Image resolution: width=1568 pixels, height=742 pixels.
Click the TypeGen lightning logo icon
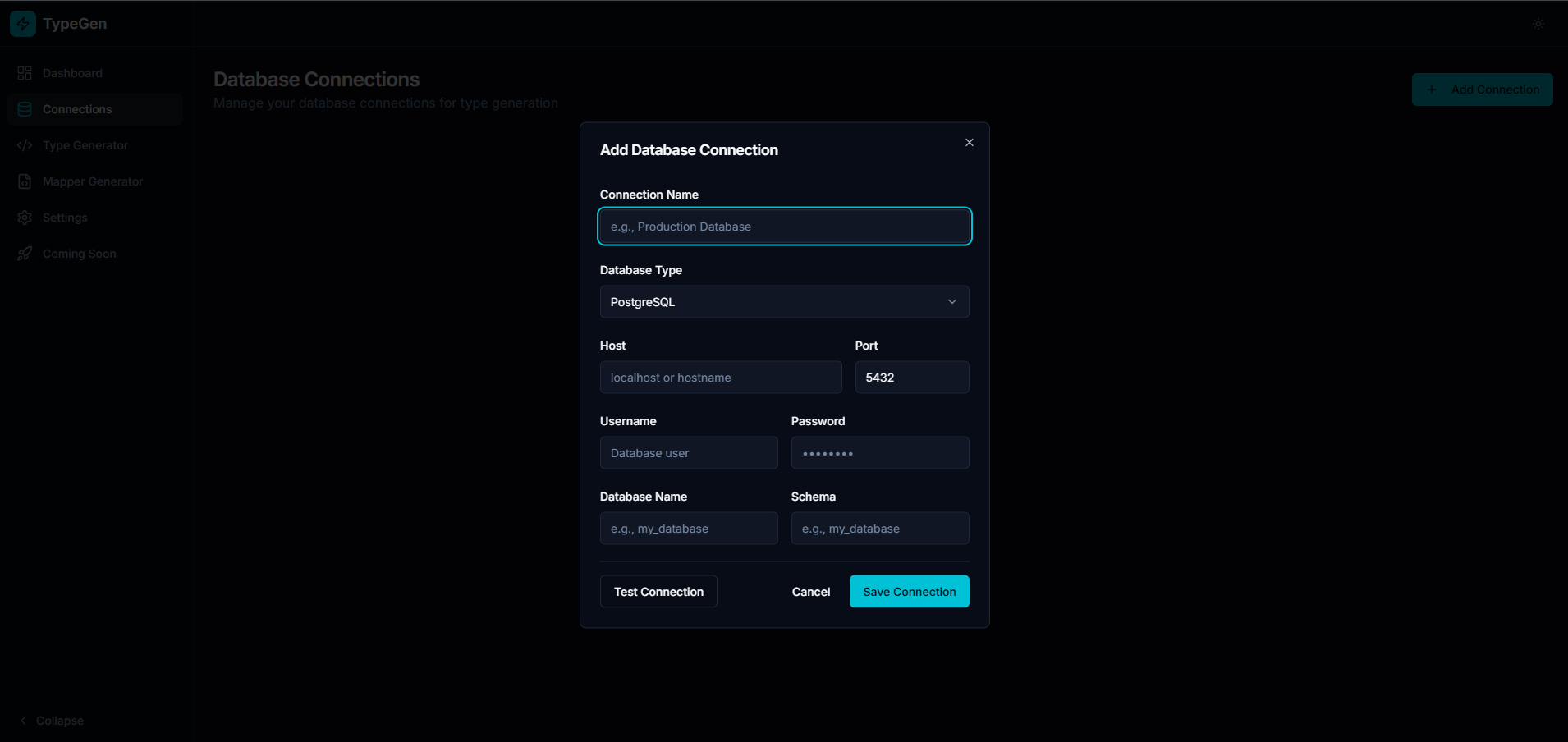(x=23, y=24)
